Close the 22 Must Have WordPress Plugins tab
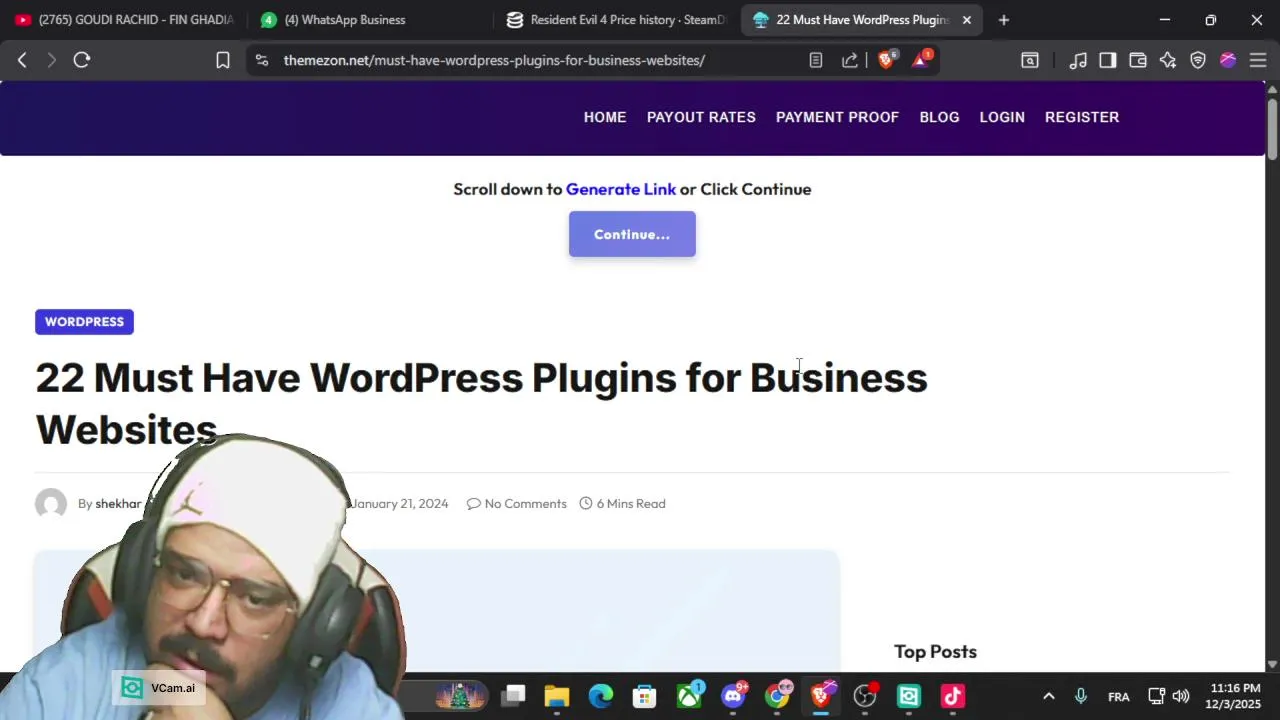Image resolution: width=1280 pixels, height=720 pixels. (967, 20)
